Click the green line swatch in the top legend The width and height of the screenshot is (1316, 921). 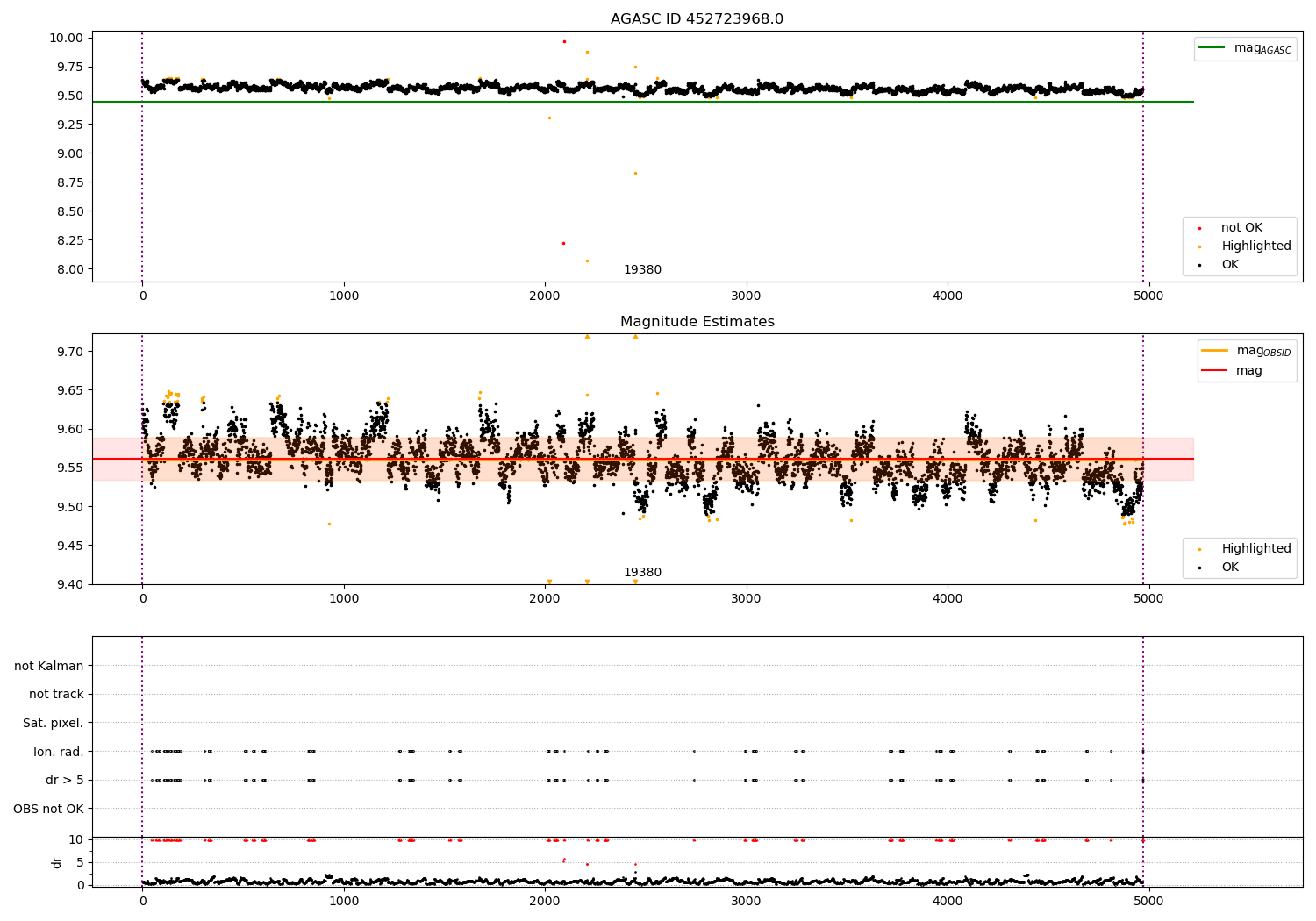tap(1212, 48)
